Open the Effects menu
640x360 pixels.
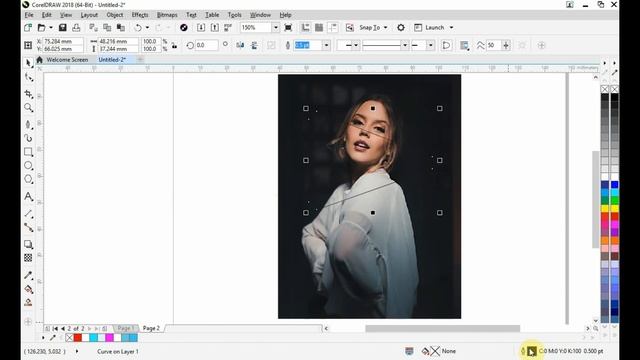(x=140, y=15)
